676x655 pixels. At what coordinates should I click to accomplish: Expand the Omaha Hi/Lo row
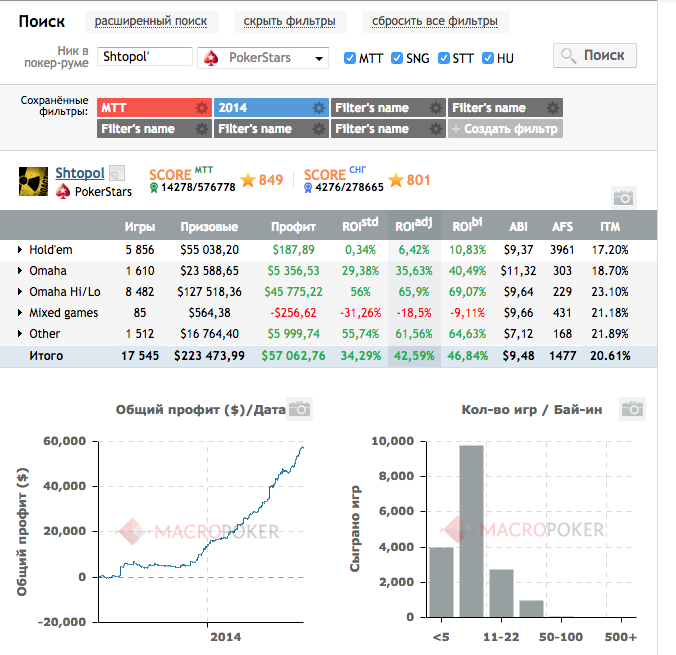pyautogui.click(x=20, y=292)
